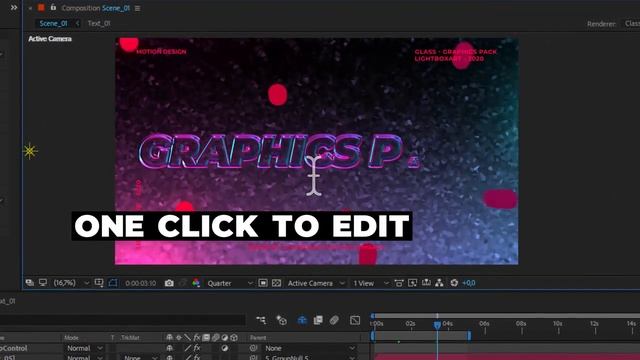640x360 pixels.
Task: Toggle quality switch on the Control layer
Action: click(x=188, y=348)
